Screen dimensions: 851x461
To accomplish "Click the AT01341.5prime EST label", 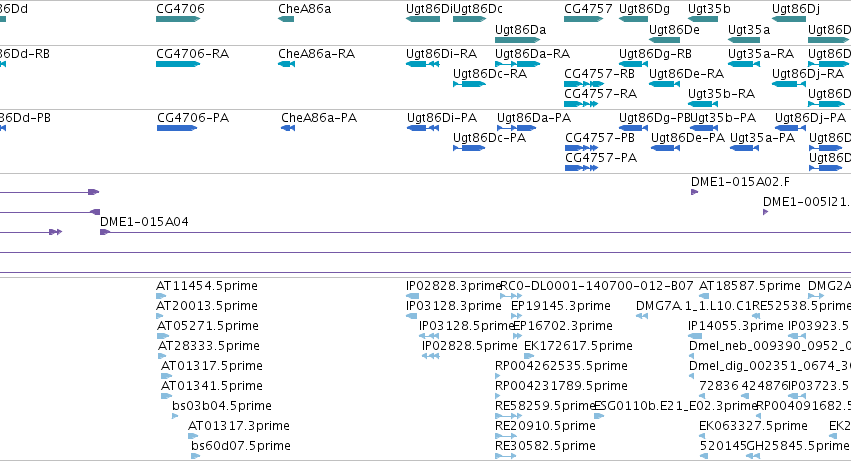I will pos(212,386).
